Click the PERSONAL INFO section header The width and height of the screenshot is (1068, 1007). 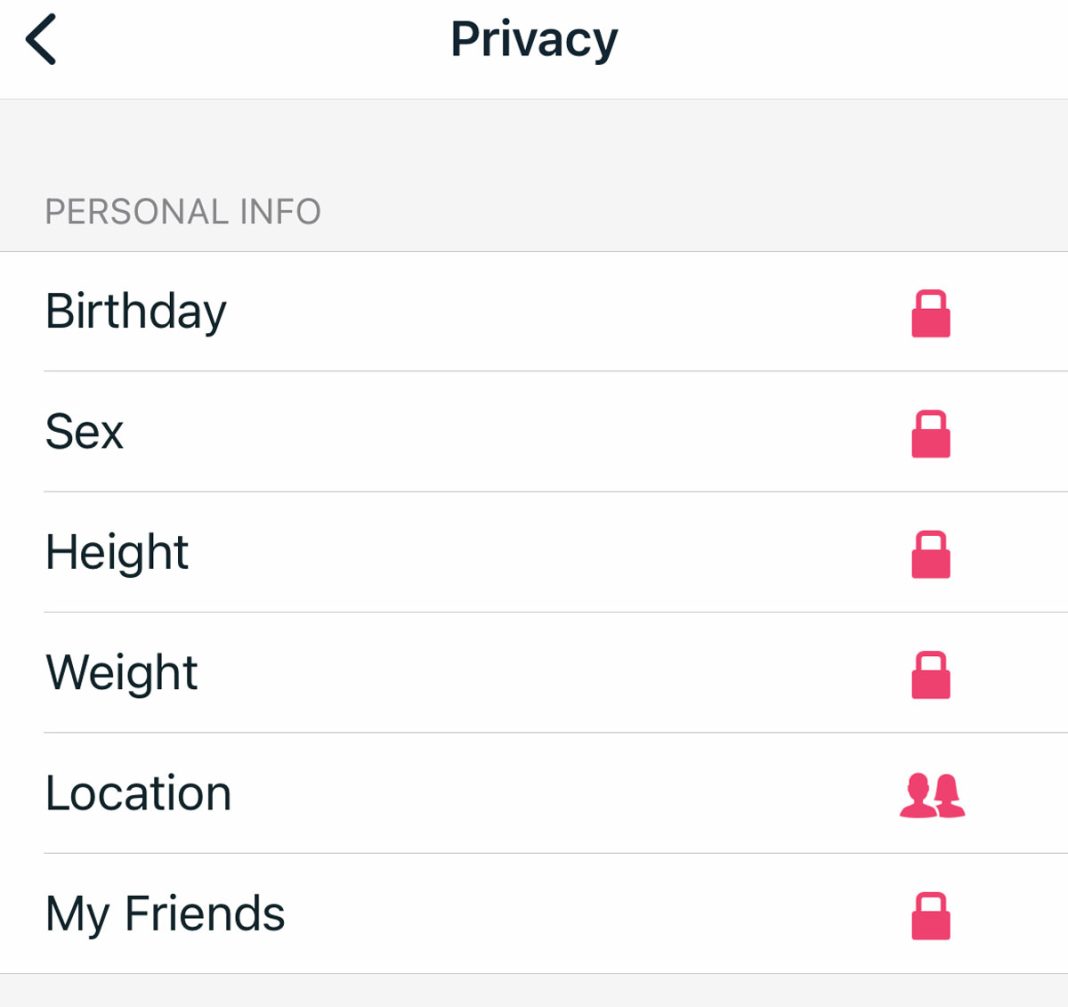[x=183, y=211]
